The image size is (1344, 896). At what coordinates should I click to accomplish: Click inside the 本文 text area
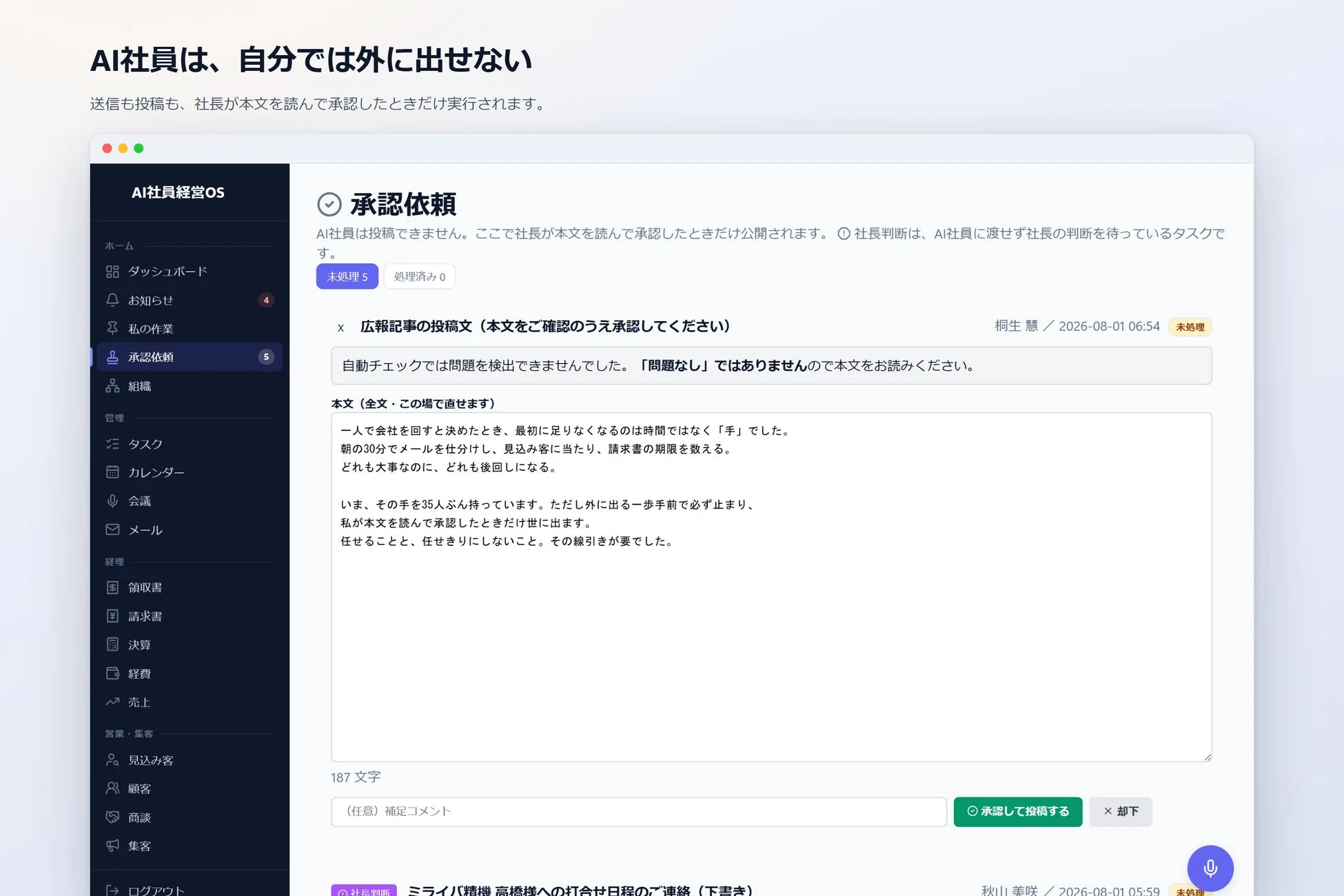click(771, 587)
